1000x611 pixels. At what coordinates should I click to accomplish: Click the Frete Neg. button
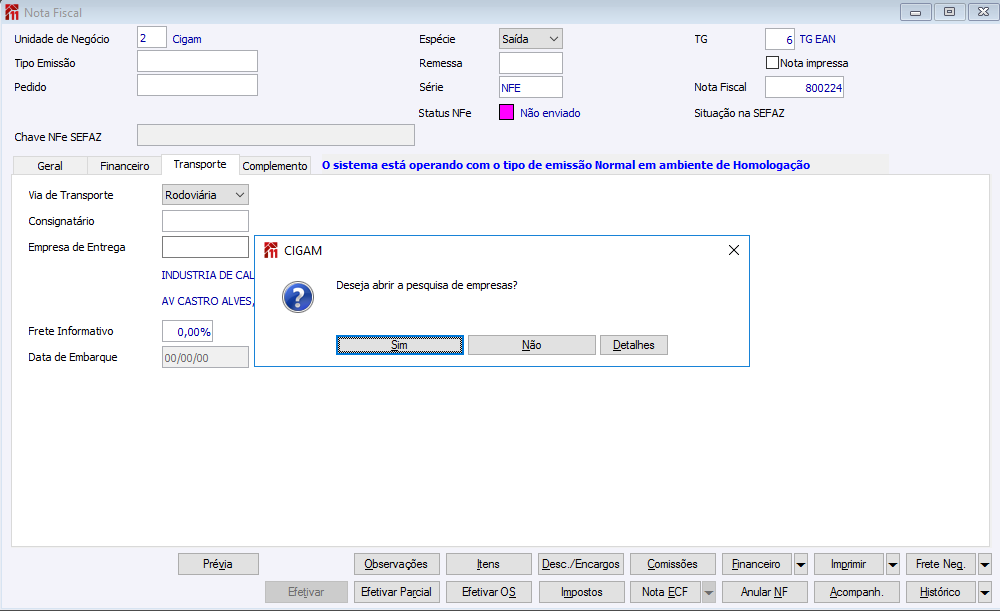(x=941, y=564)
